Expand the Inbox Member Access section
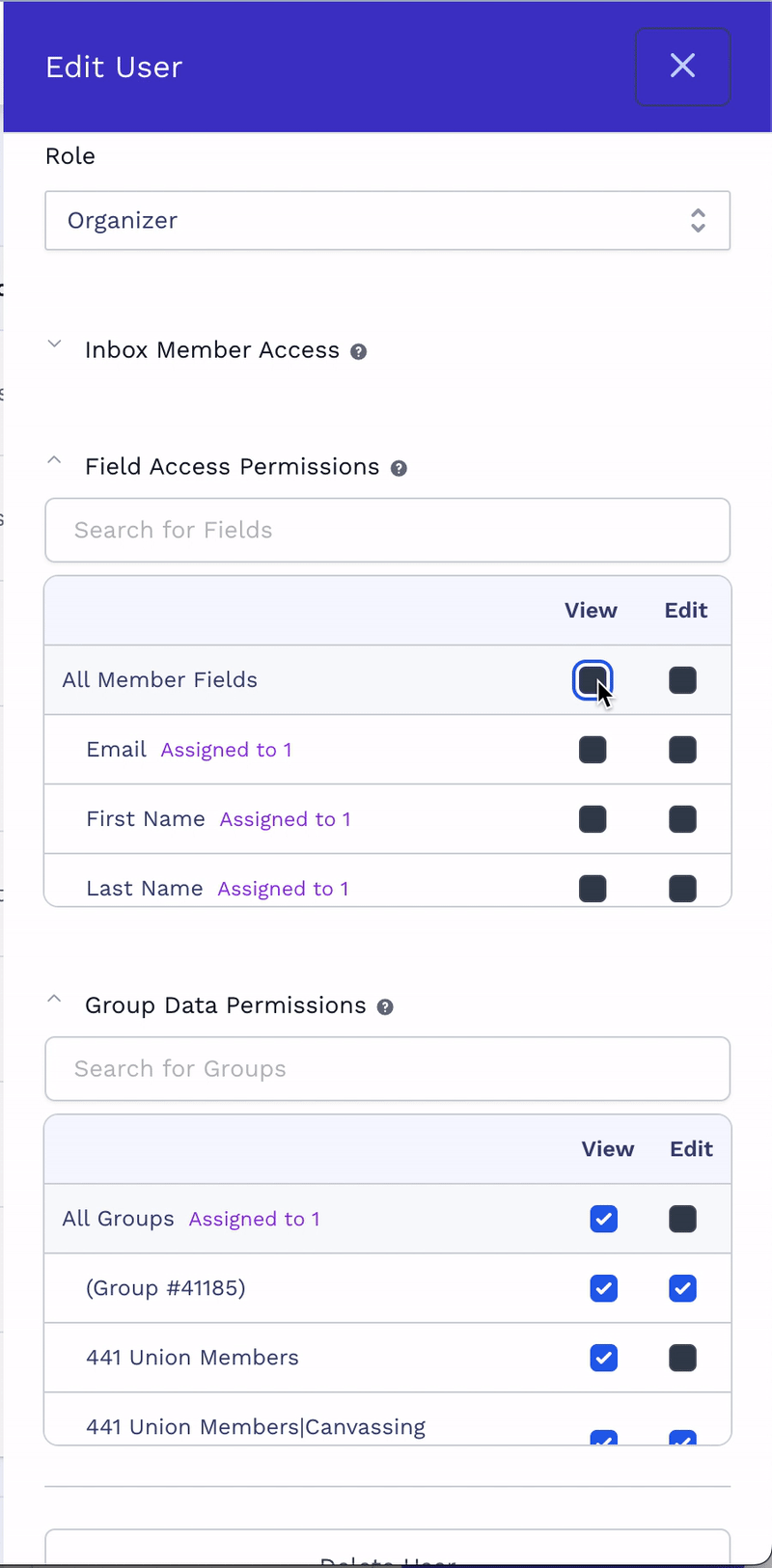Viewport: 772px width, 1568px height. click(55, 344)
